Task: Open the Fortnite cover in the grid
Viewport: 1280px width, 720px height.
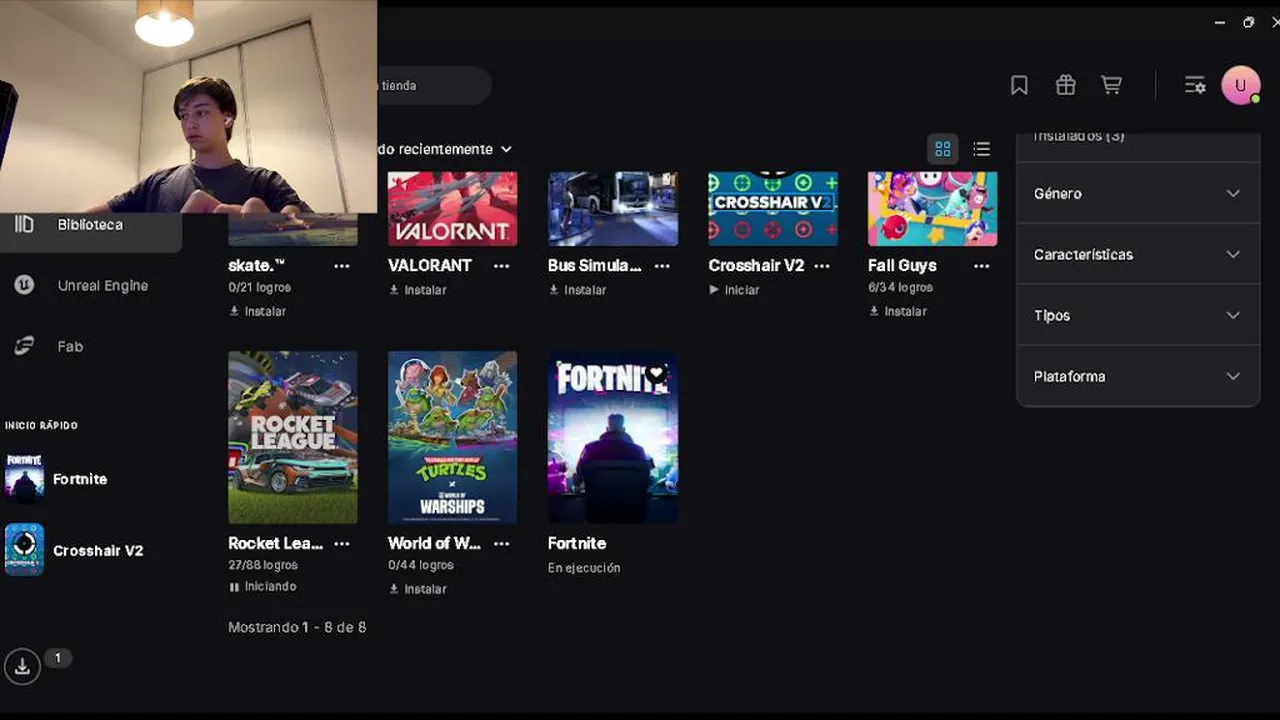Action: (x=613, y=437)
